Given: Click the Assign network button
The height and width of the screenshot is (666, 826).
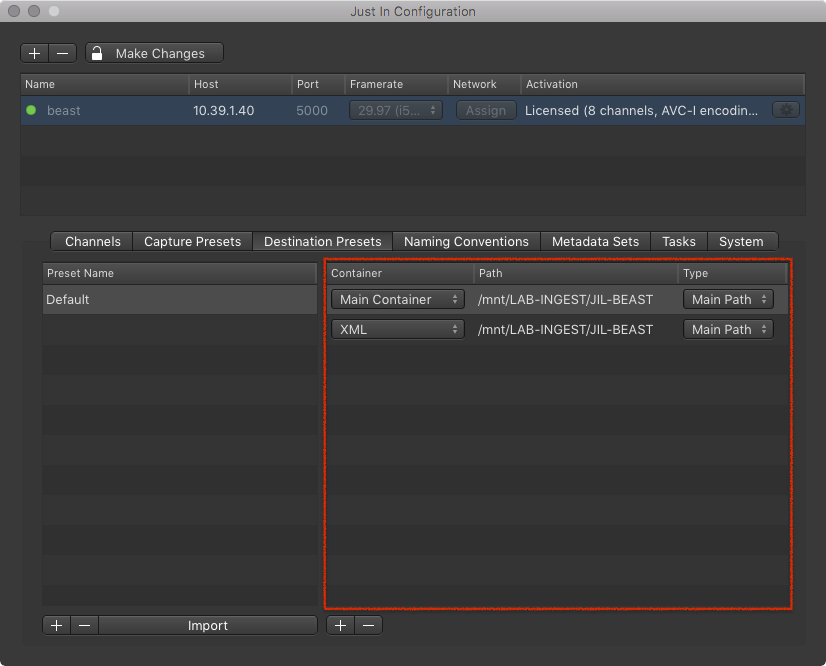Looking at the screenshot, I should pyautogui.click(x=486, y=110).
